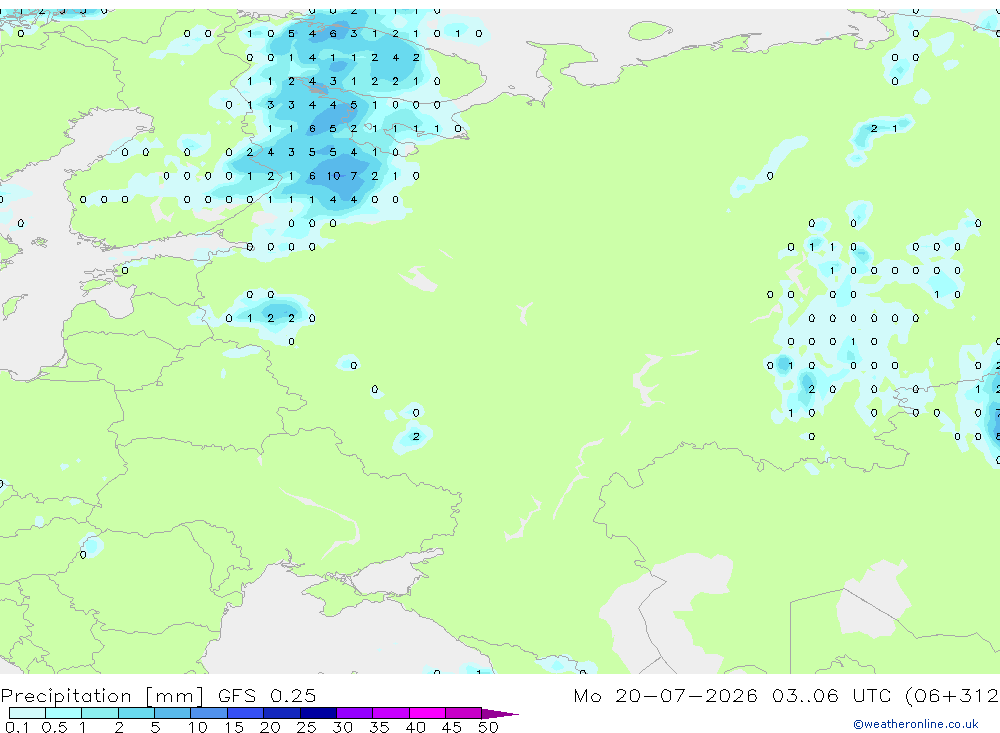Select the 0.5 to 1 mm legend swatch
The image size is (1000, 733).
click(x=64, y=713)
